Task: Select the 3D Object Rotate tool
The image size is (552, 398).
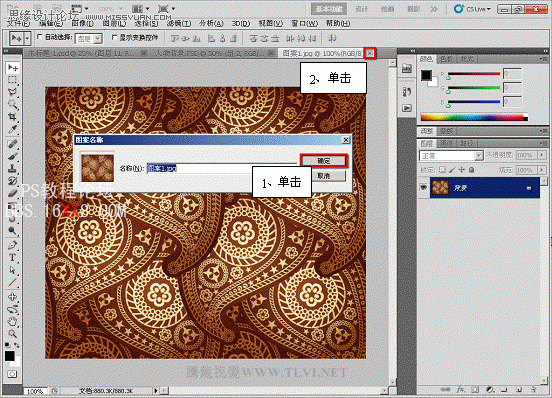Action: tap(13, 297)
